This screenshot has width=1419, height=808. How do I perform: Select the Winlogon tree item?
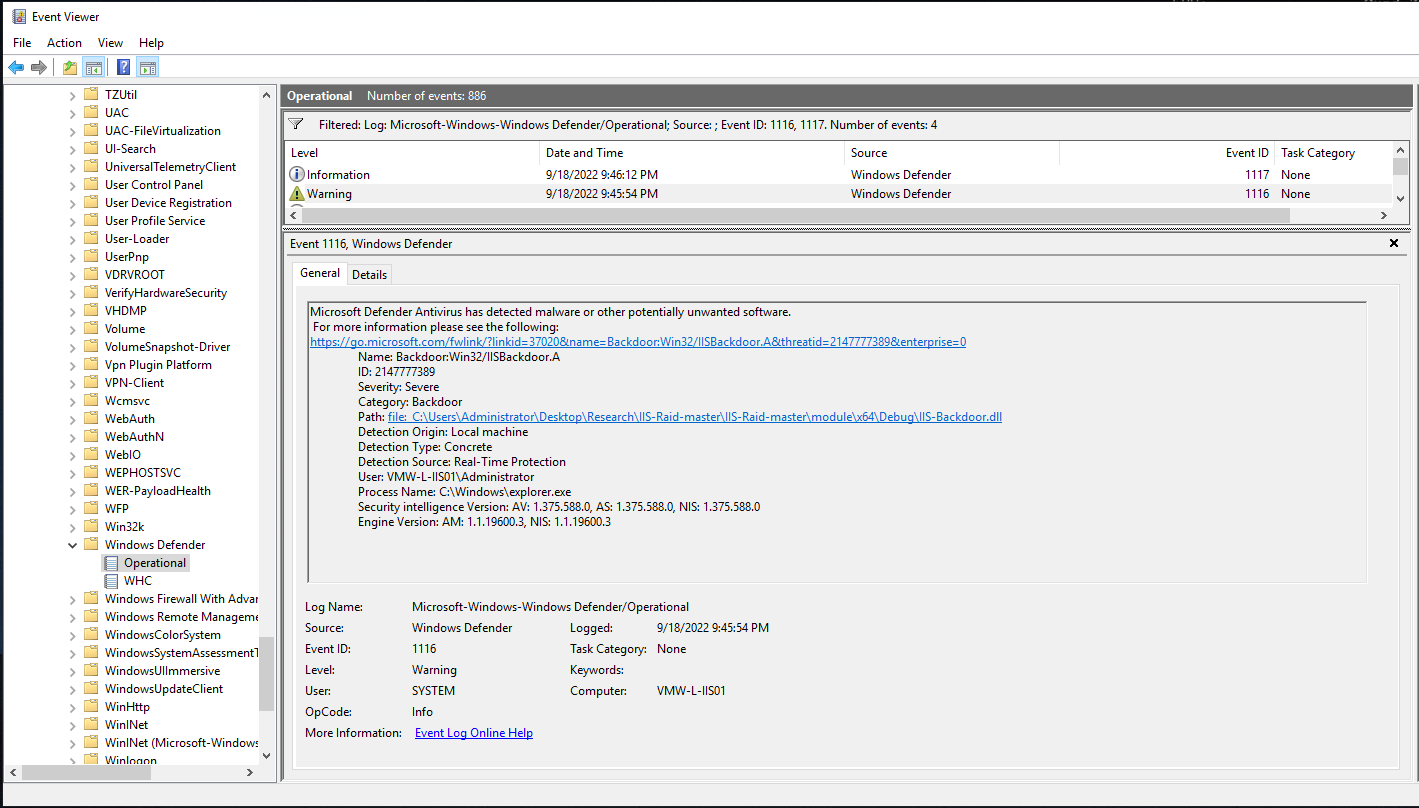(x=131, y=760)
